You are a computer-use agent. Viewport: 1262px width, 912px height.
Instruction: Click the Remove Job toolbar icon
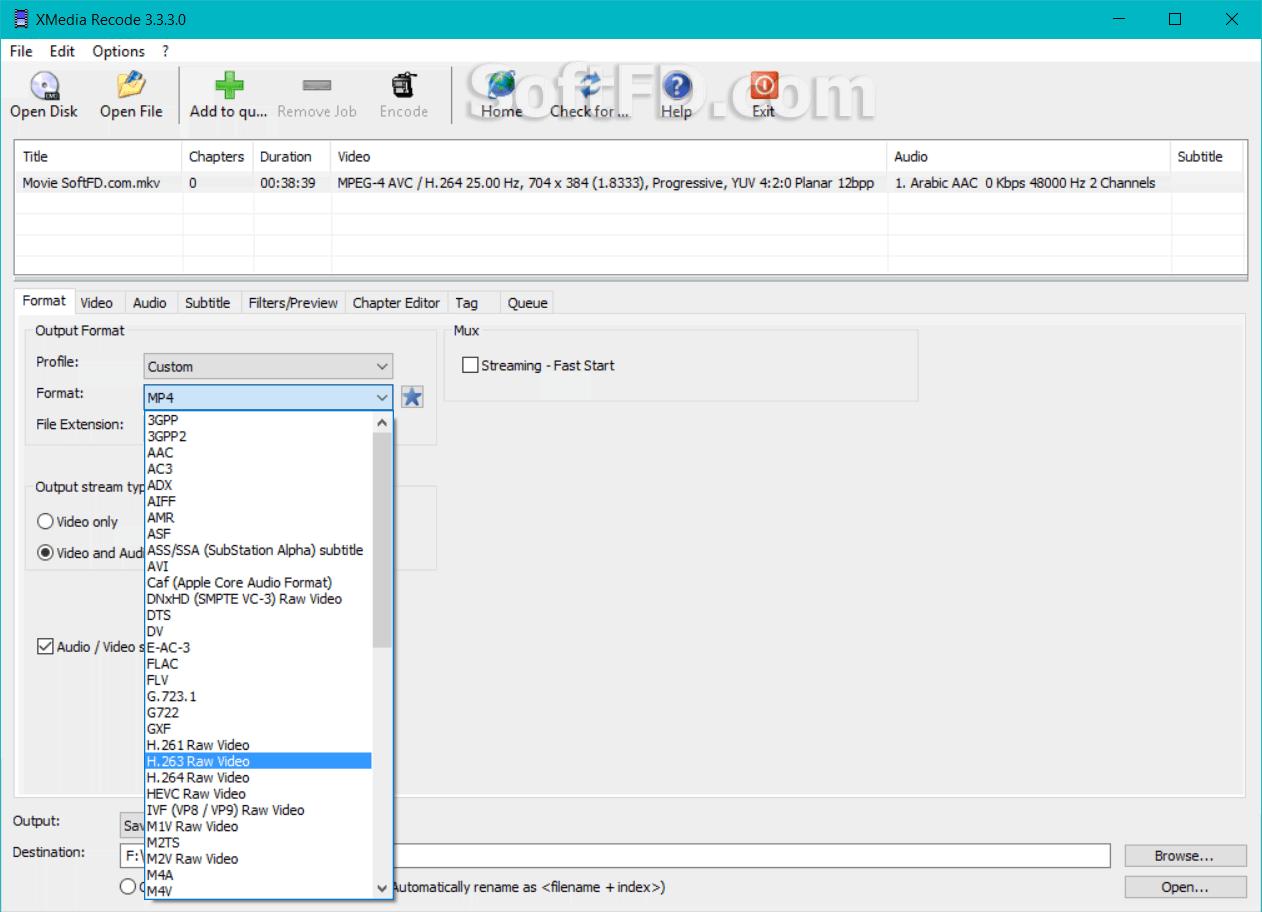tap(317, 85)
